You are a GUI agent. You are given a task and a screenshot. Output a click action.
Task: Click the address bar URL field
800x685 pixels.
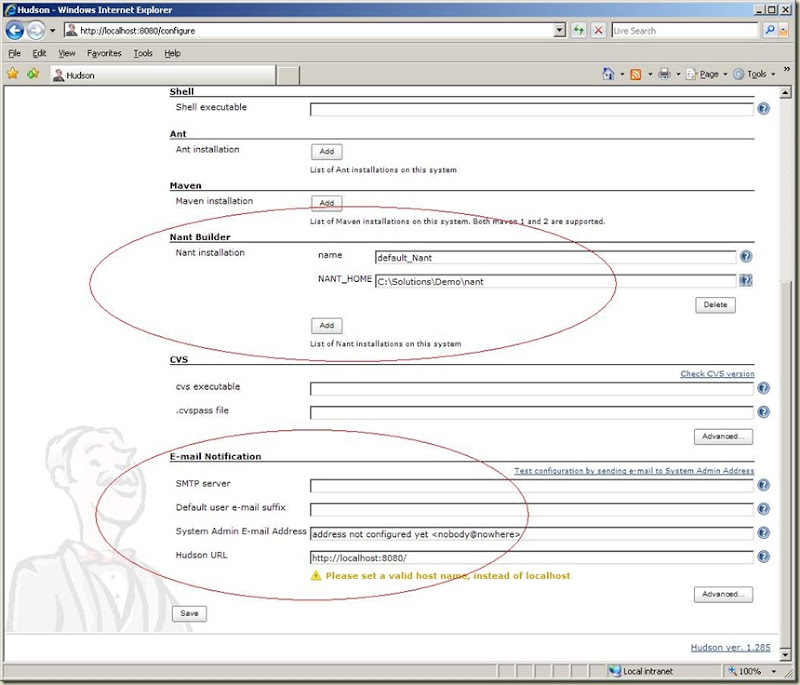click(x=309, y=31)
